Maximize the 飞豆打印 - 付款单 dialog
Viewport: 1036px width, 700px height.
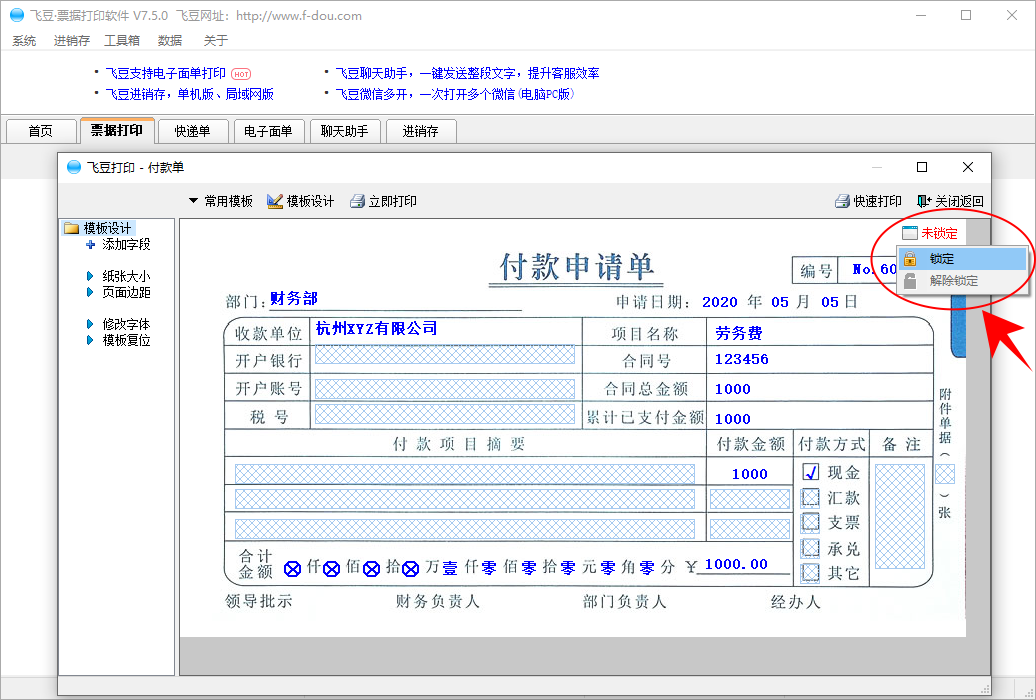tap(922, 167)
